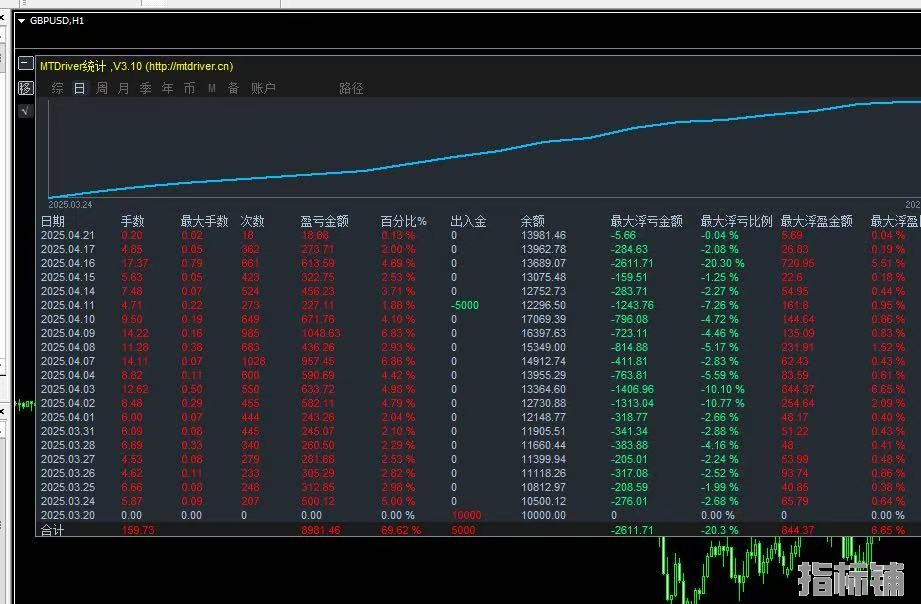Toggle the √ checkmark chart box

click(25, 110)
